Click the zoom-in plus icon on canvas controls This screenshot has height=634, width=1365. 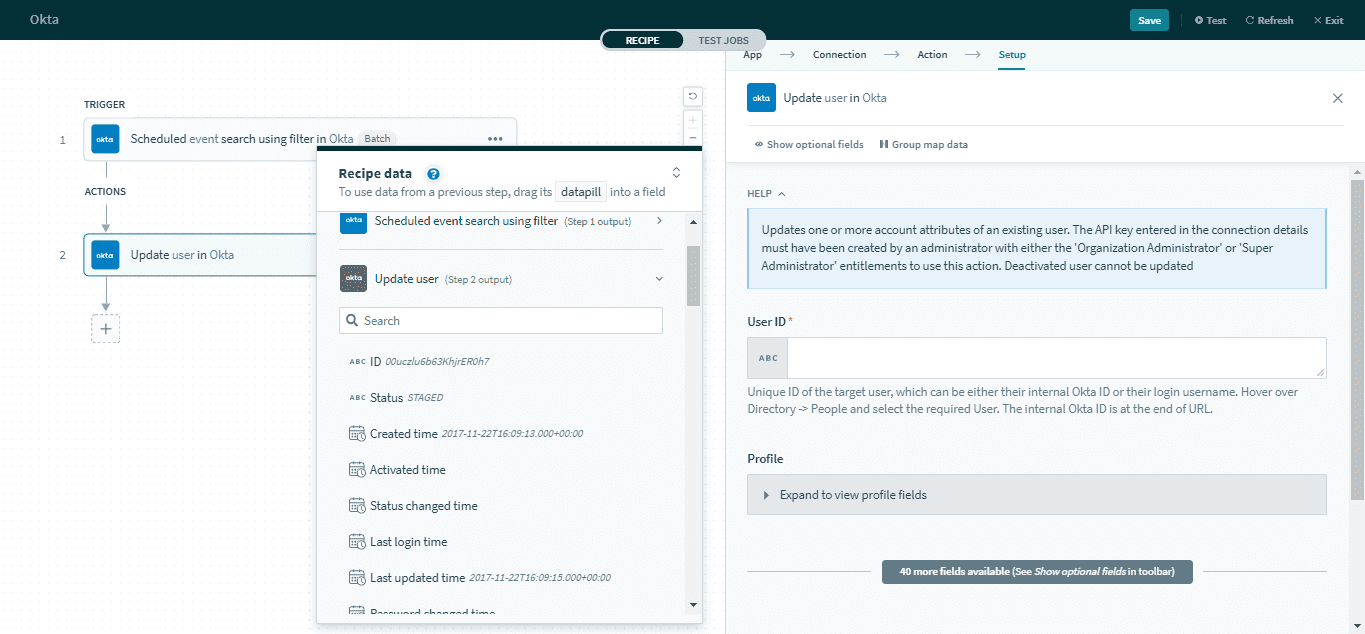tap(692, 118)
